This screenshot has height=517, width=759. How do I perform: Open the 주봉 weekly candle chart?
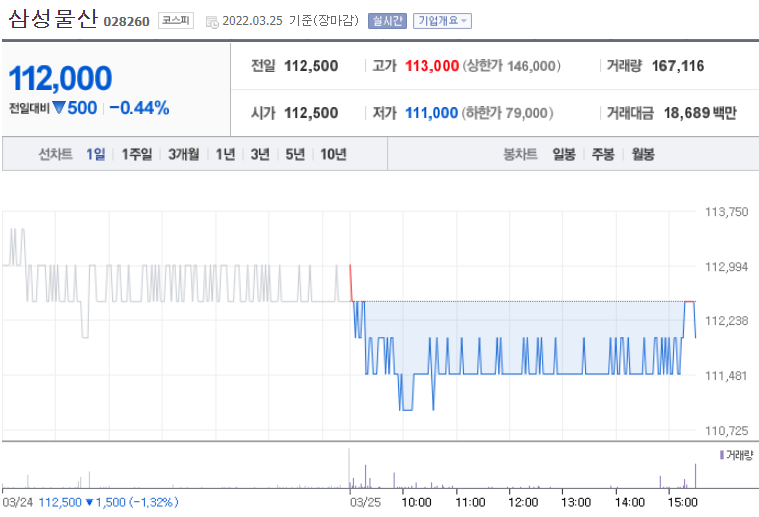[603, 154]
